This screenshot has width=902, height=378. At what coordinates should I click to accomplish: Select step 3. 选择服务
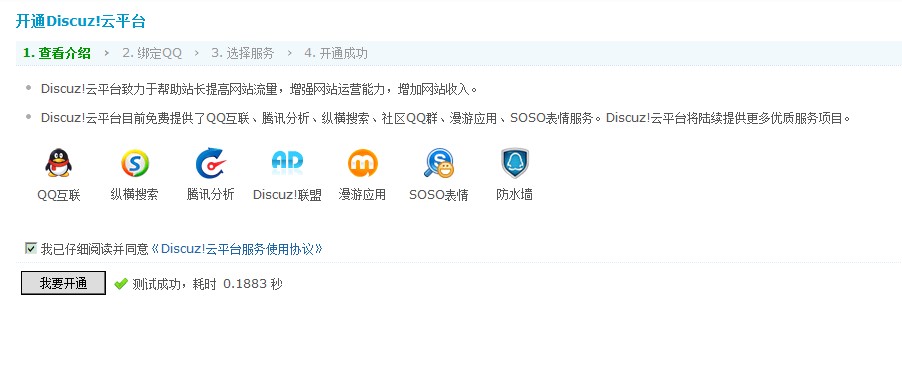click(x=243, y=54)
